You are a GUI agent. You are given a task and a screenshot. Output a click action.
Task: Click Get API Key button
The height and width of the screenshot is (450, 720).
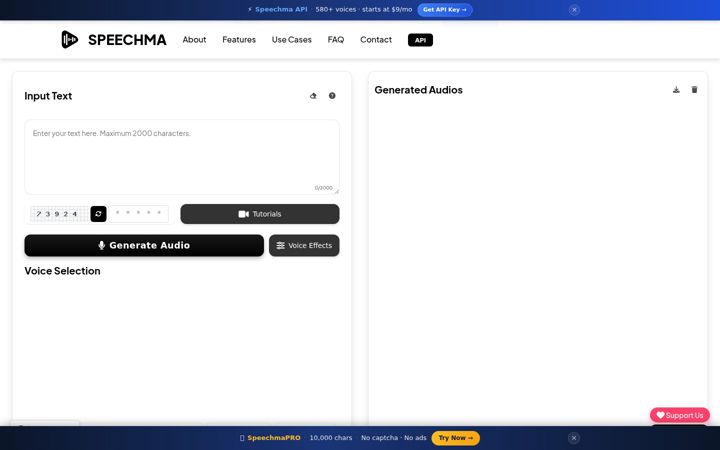pyautogui.click(x=444, y=10)
